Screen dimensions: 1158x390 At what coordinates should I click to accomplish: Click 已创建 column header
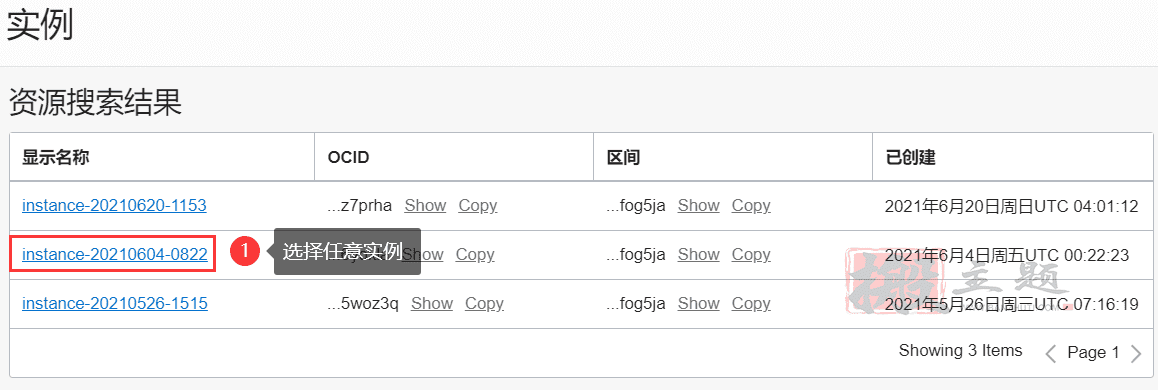(911, 157)
